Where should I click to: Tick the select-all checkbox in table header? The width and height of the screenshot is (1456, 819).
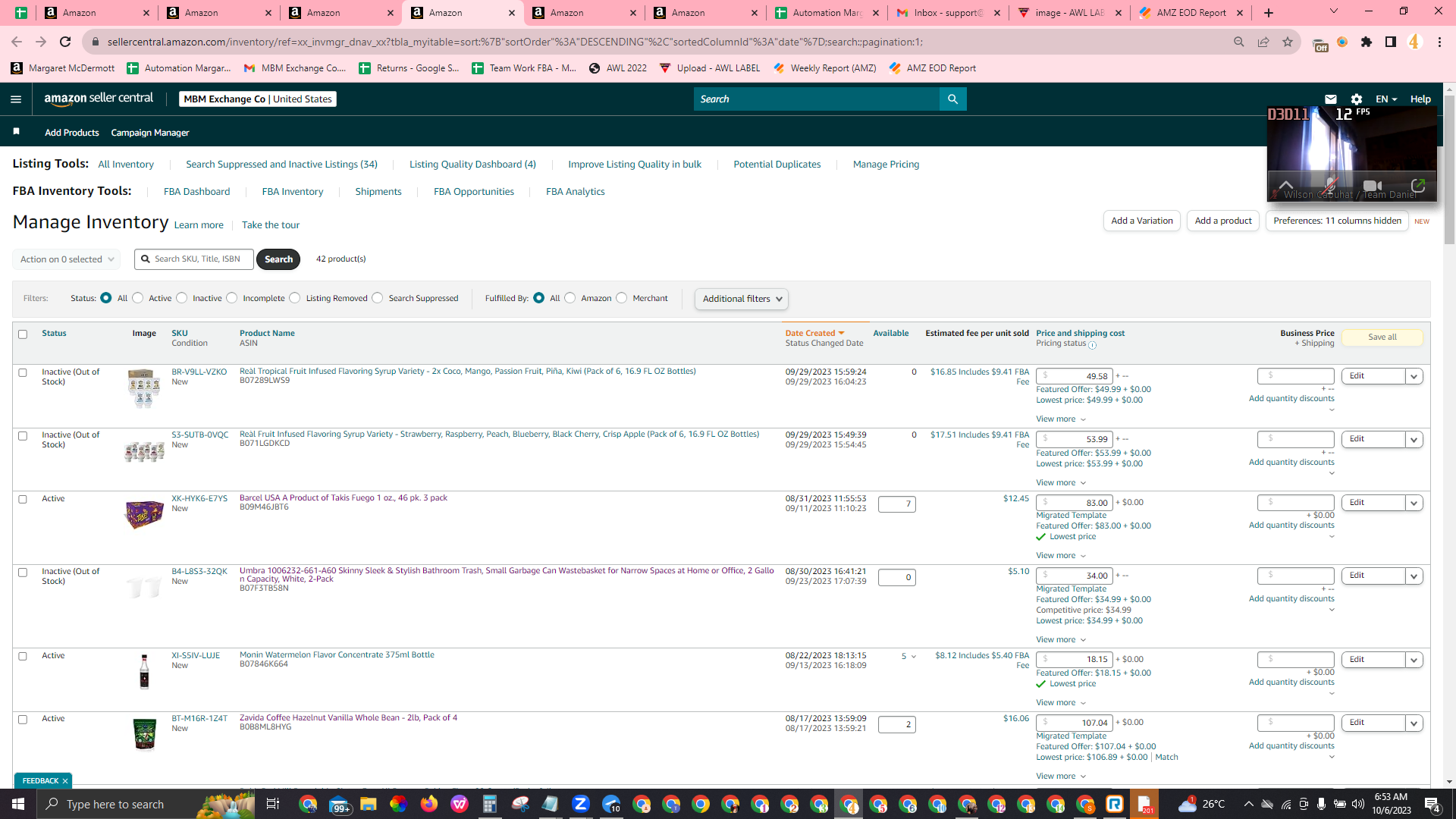(x=23, y=334)
